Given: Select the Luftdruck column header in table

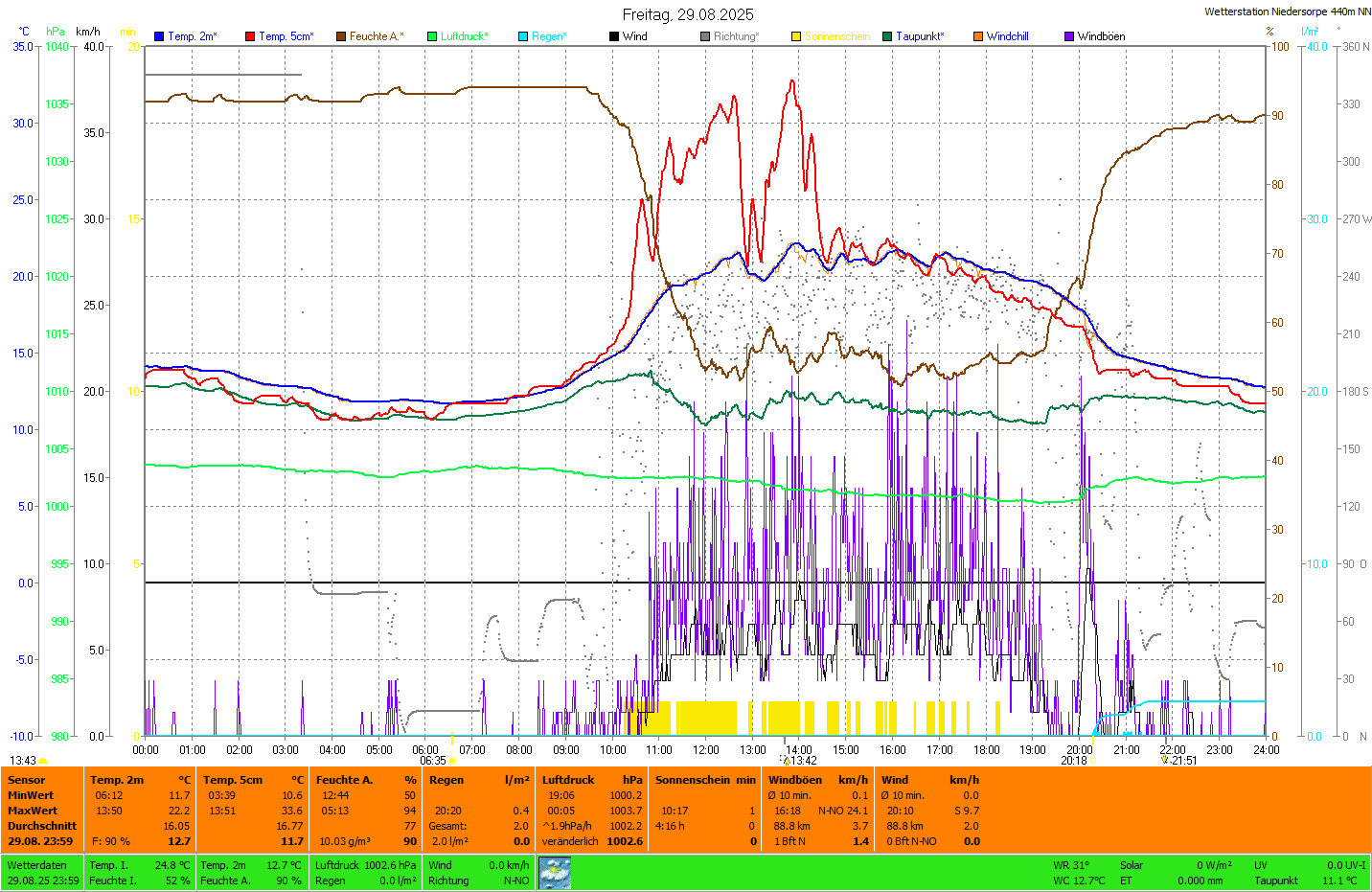Looking at the screenshot, I should pyautogui.click(x=568, y=780).
